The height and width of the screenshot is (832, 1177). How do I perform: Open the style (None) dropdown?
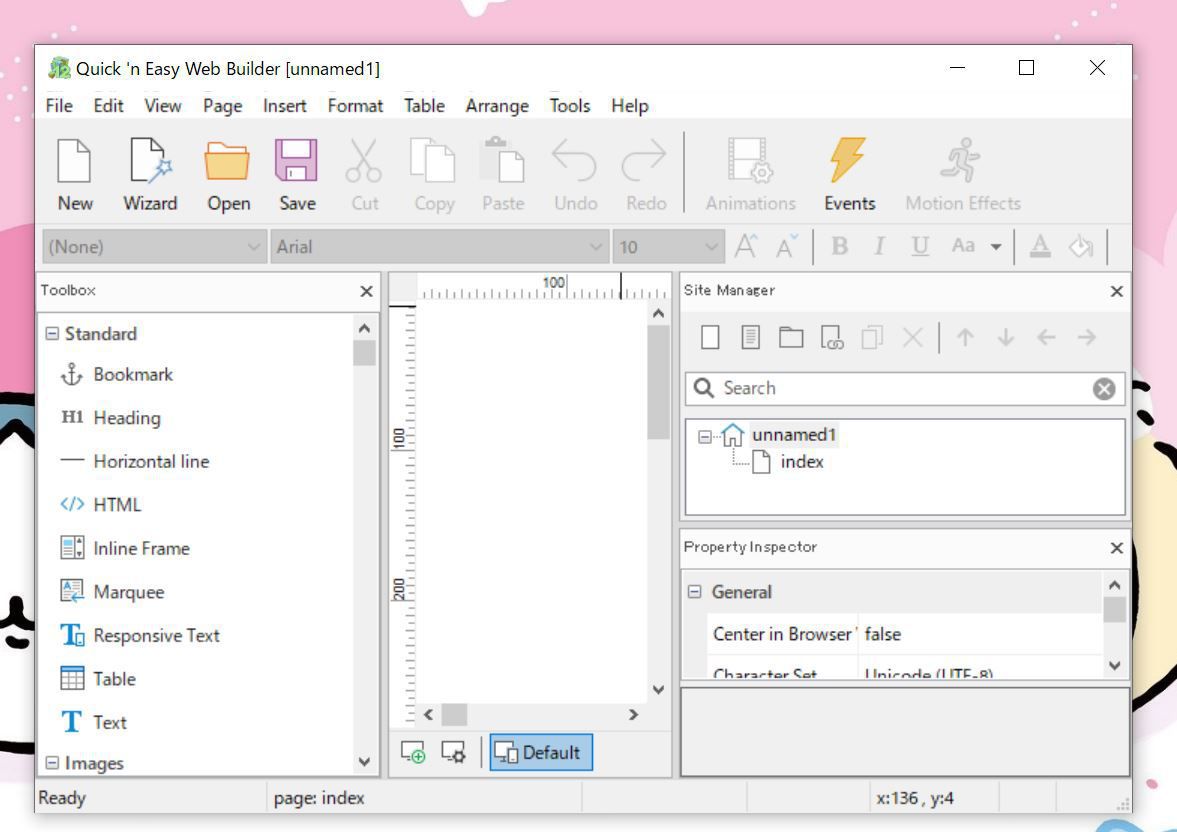pyautogui.click(x=155, y=246)
